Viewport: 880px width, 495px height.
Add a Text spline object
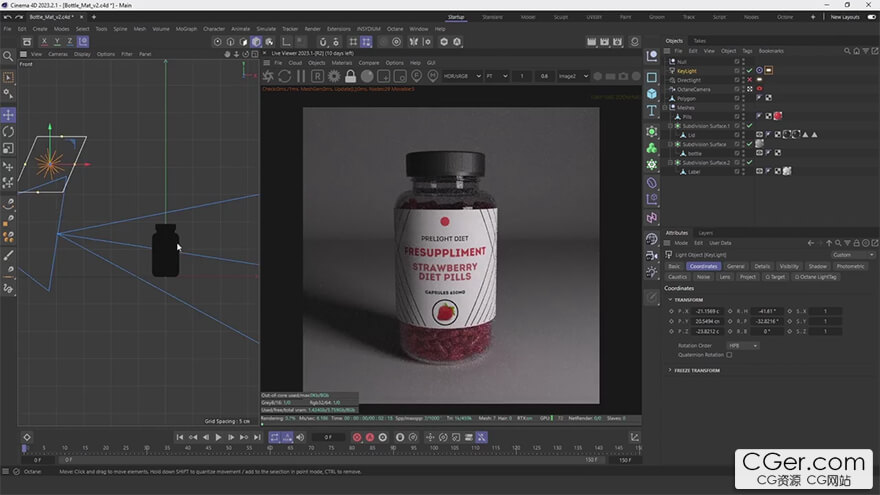click(652, 111)
